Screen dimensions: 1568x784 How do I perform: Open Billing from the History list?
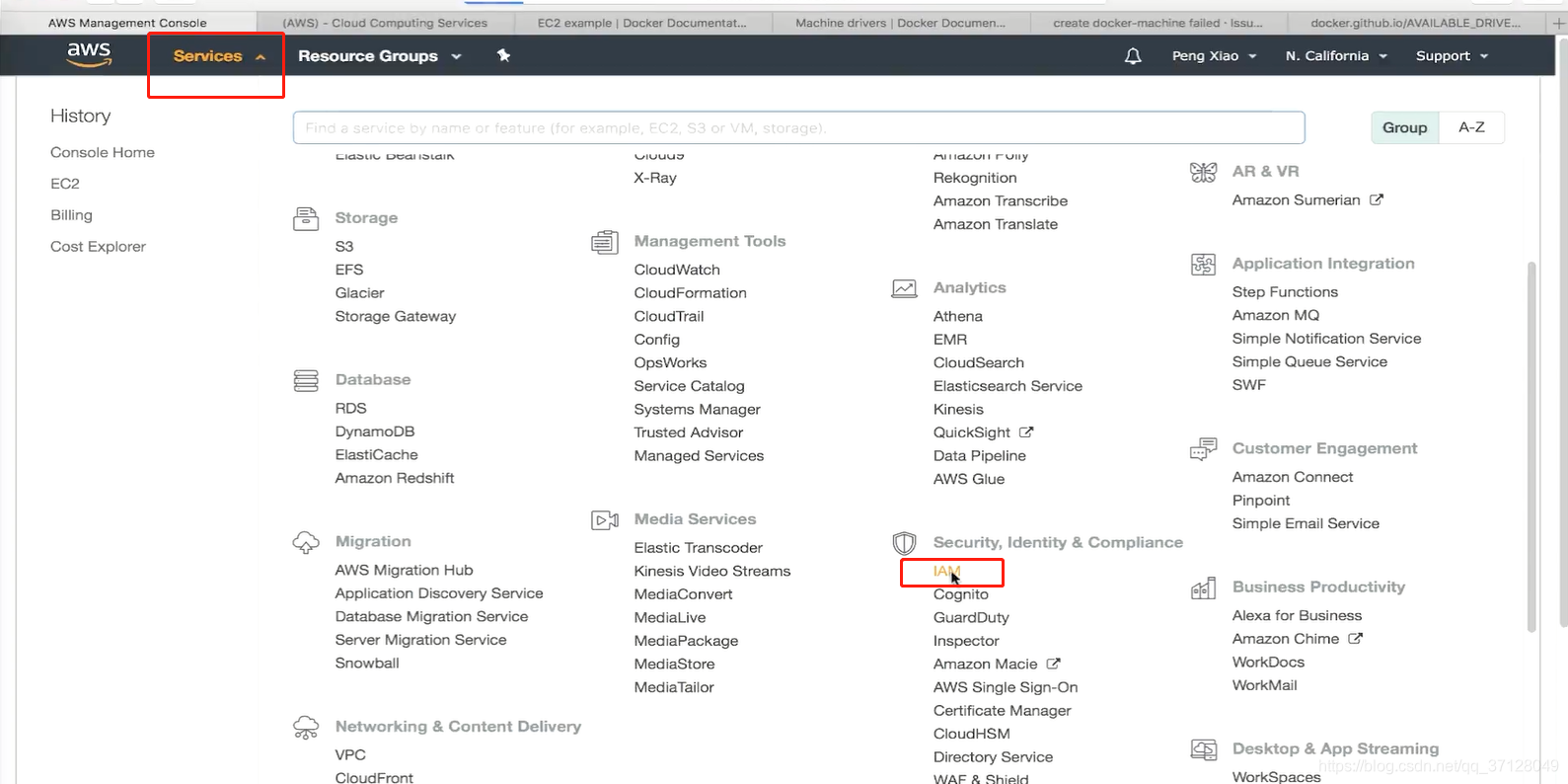tap(71, 215)
